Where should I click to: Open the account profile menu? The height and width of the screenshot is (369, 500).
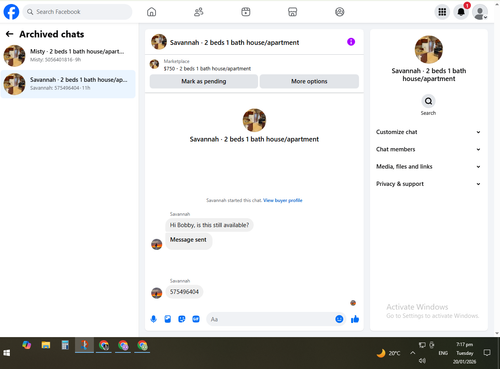click(480, 12)
